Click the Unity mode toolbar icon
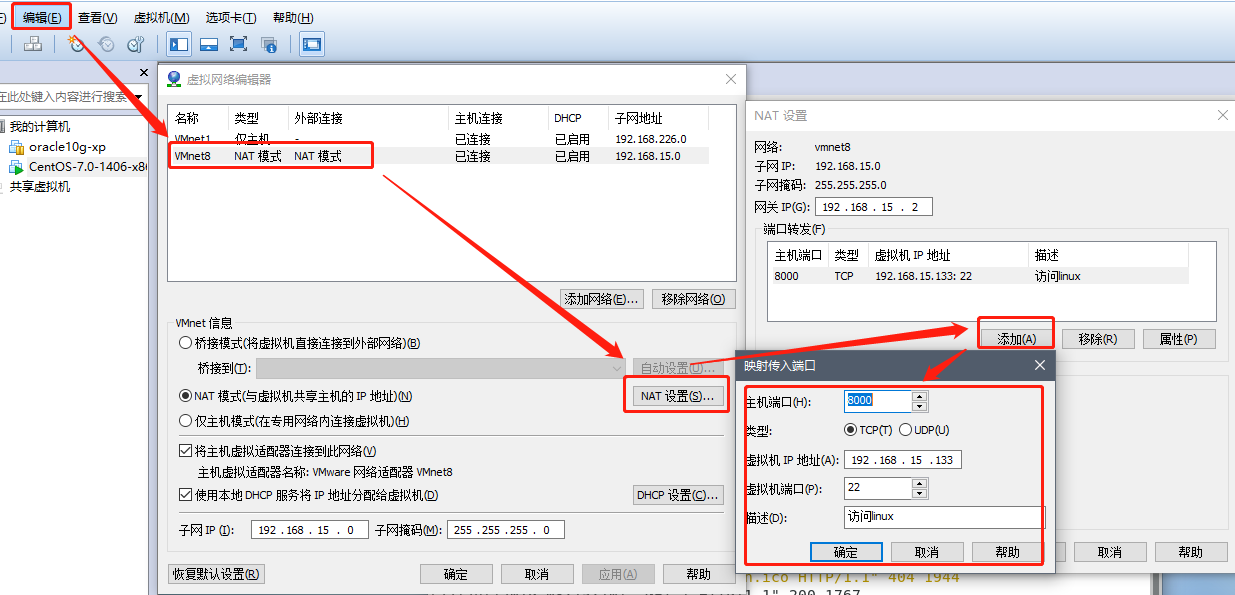 (268, 44)
